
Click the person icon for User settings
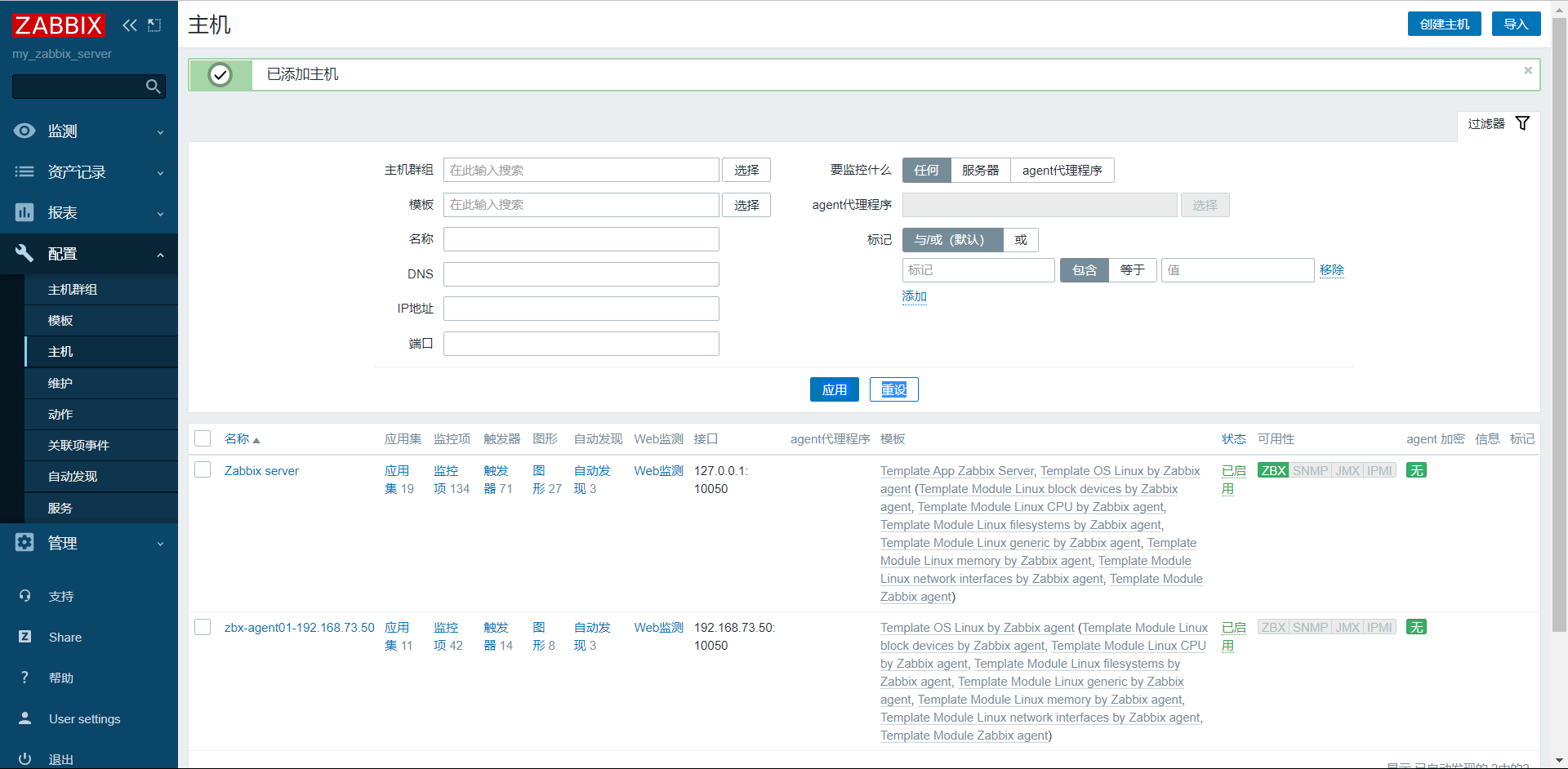click(24, 718)
